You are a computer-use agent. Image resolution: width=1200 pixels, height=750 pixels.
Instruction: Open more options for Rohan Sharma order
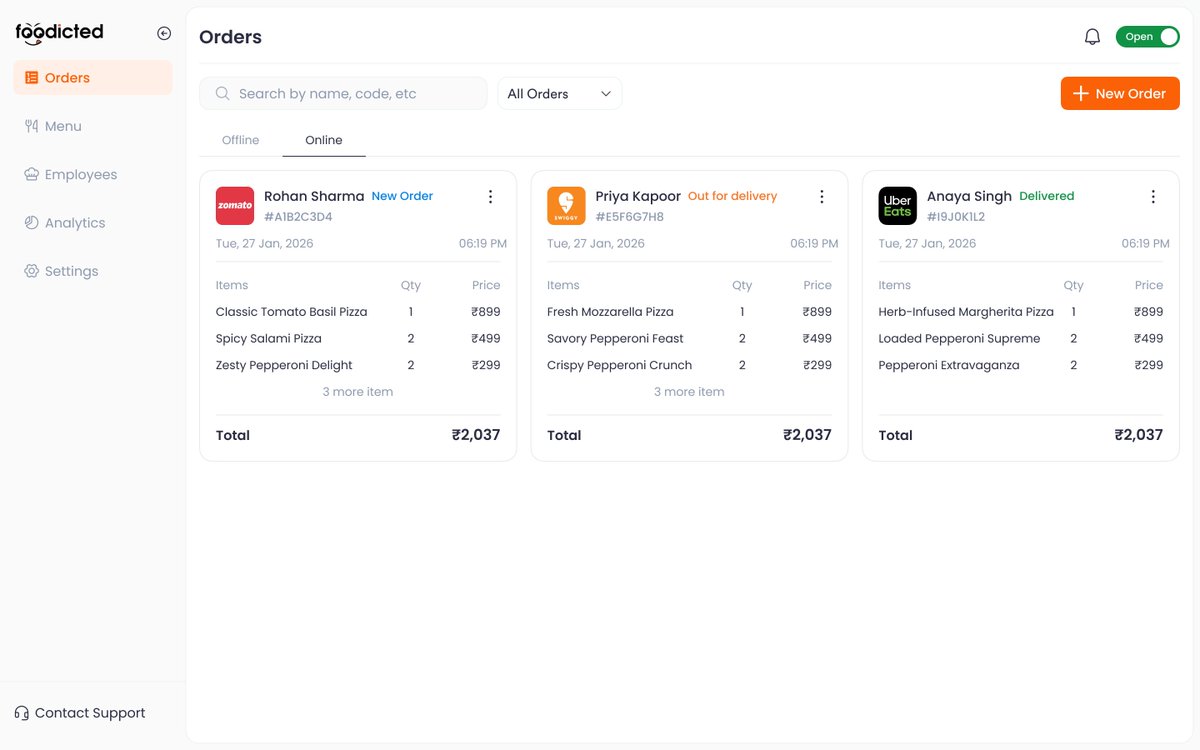(x=490, y=197)
